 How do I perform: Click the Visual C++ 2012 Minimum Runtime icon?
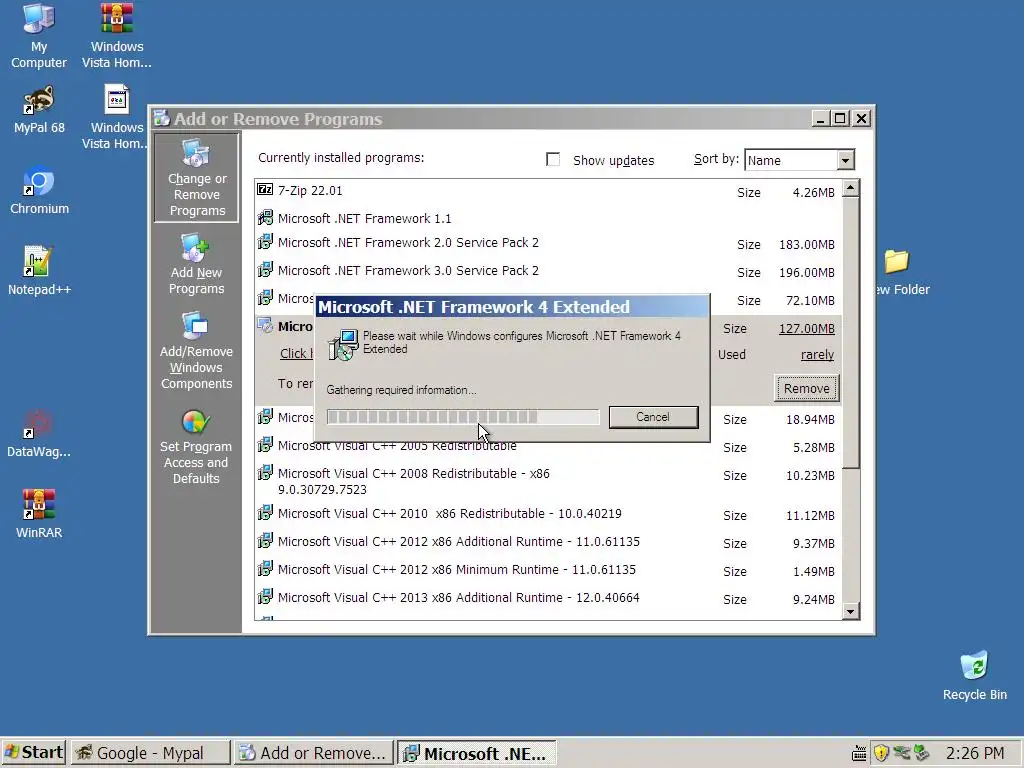264,568
